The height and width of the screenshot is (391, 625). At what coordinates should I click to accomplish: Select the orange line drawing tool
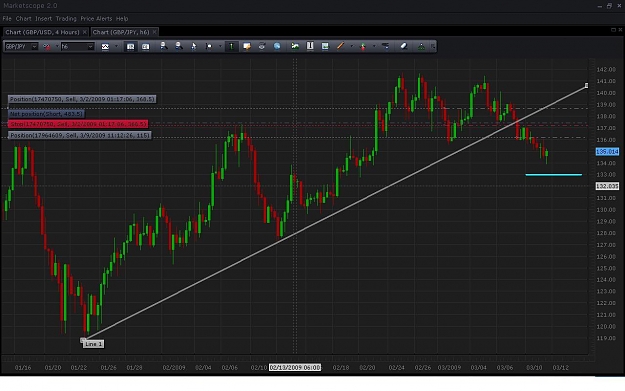coord(340,46)
